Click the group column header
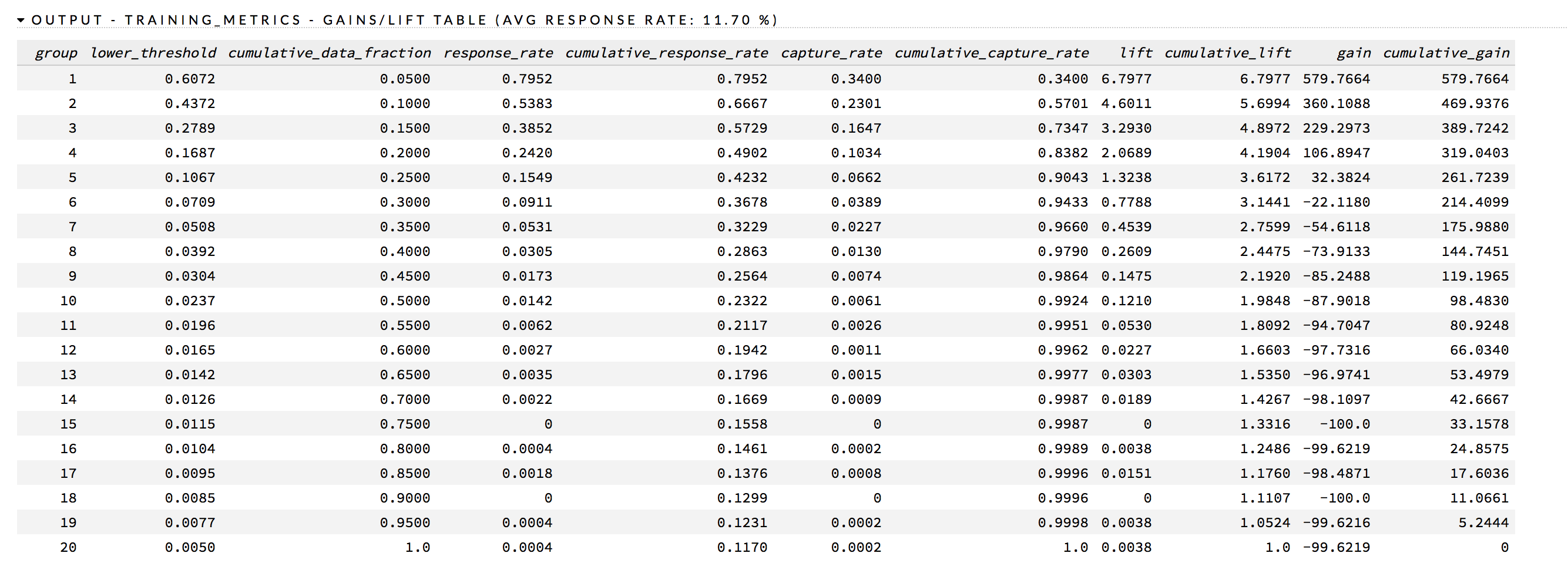 click(x=56, y=53)
